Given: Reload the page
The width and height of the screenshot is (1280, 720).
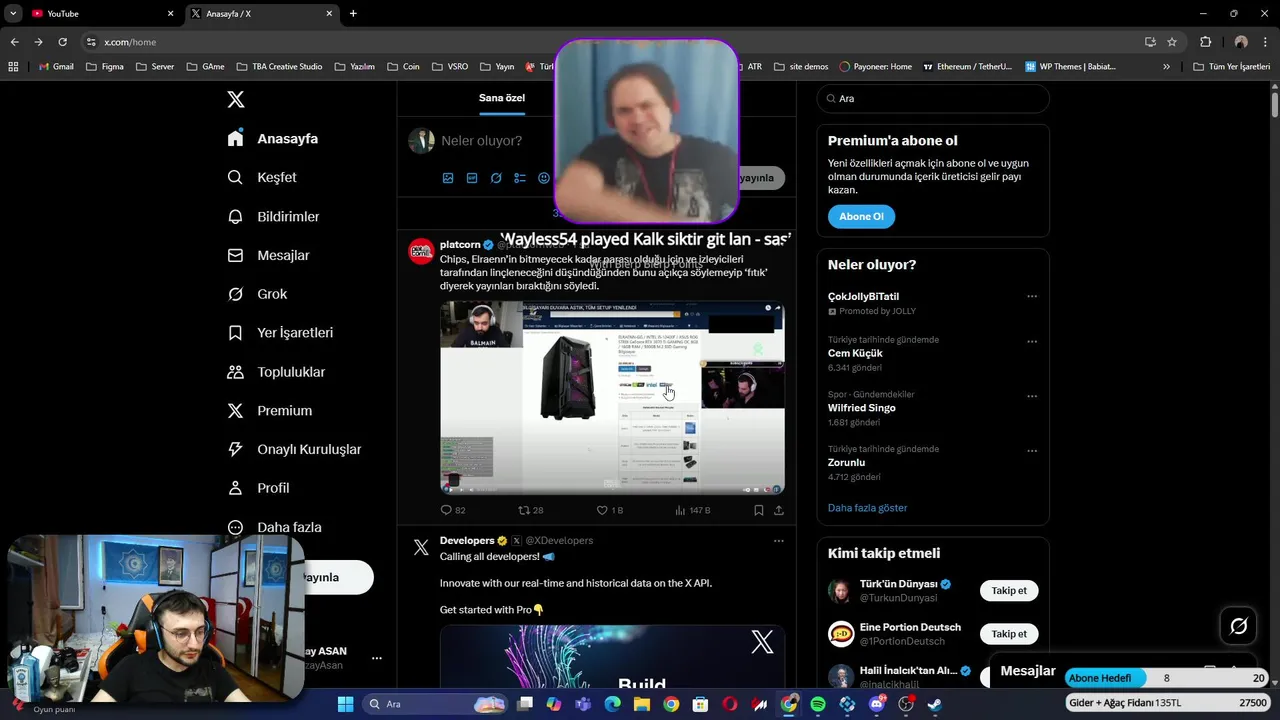Looking at the screenshot, I should click(x=62, y=42).
